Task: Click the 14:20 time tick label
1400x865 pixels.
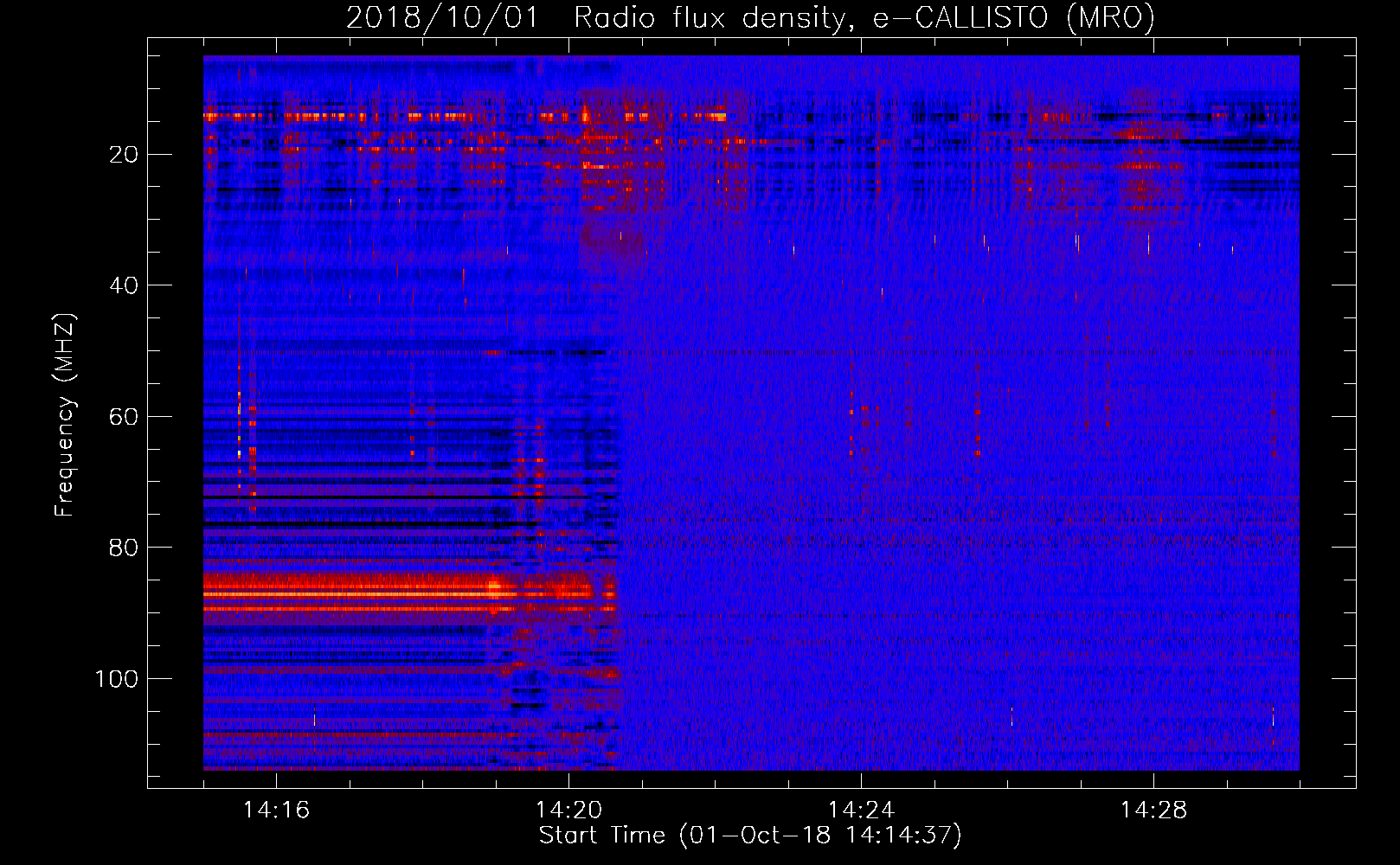Action: [x=568, y=811]
